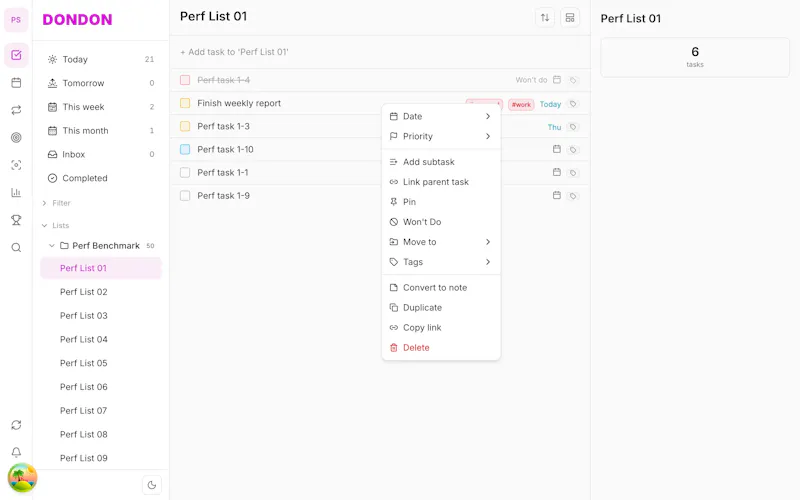The height and width of the screenshot is (500, 800).
Task: Check the Perf task 1-10 checkbox
Action: point(185,149)
